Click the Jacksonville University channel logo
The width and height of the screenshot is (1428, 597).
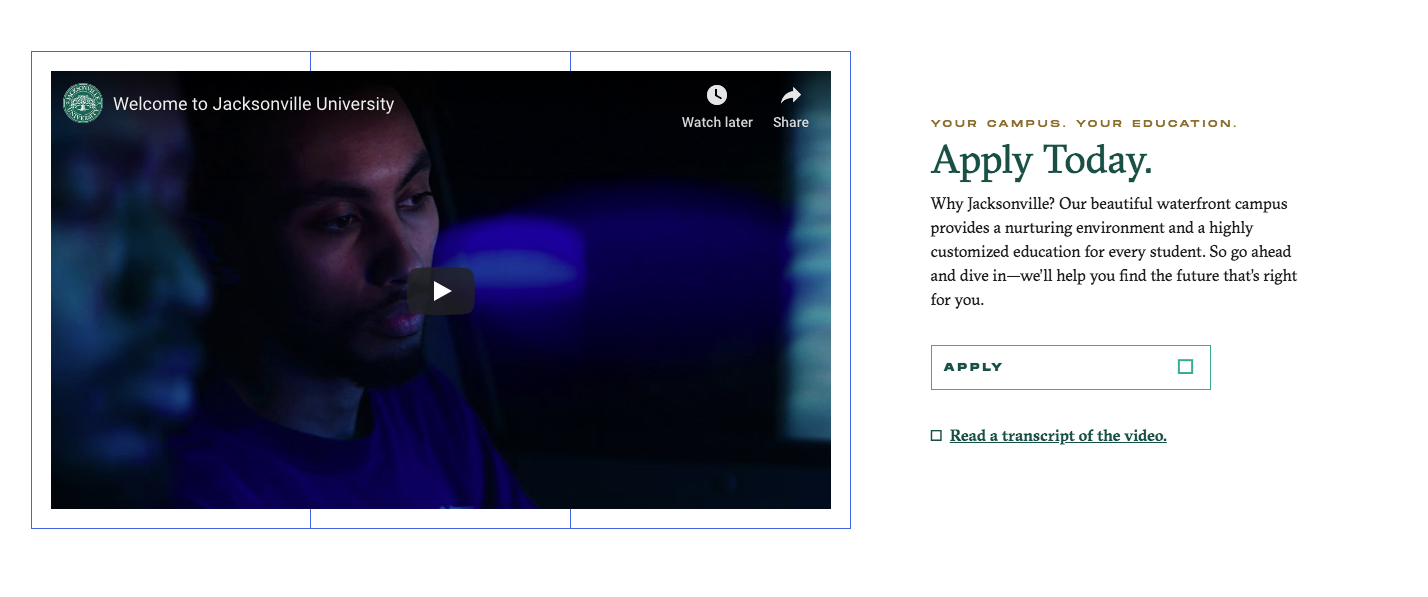pyautogui.click(x=83, y=103)
